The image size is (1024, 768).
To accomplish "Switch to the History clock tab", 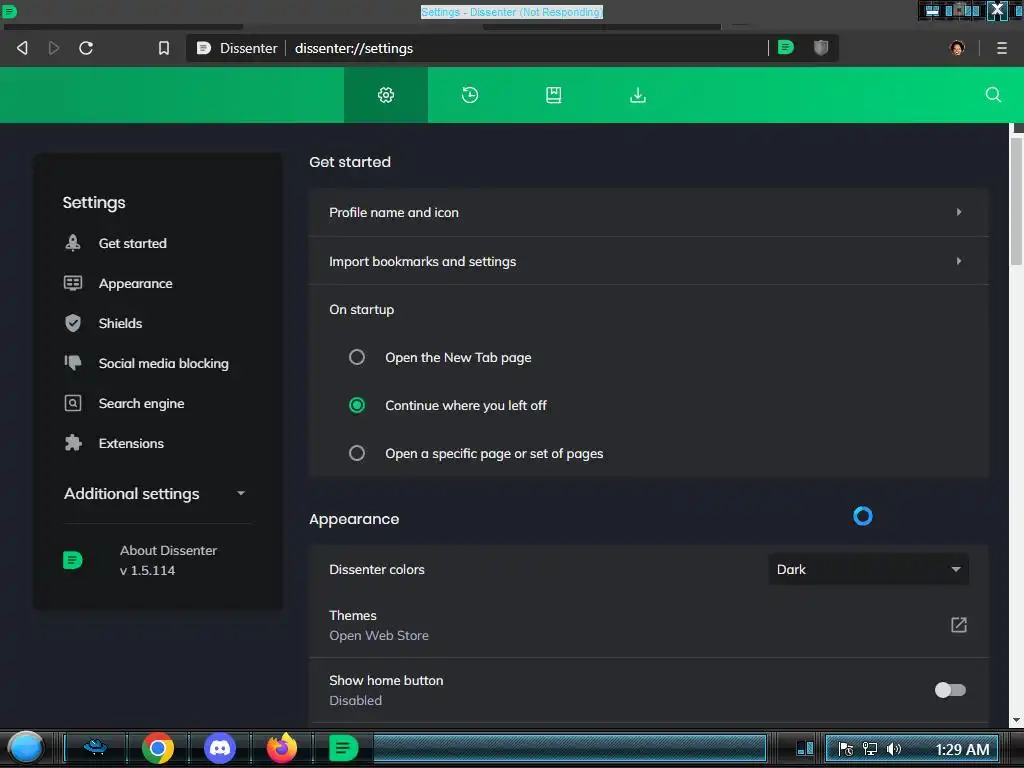I will point(470,95).
